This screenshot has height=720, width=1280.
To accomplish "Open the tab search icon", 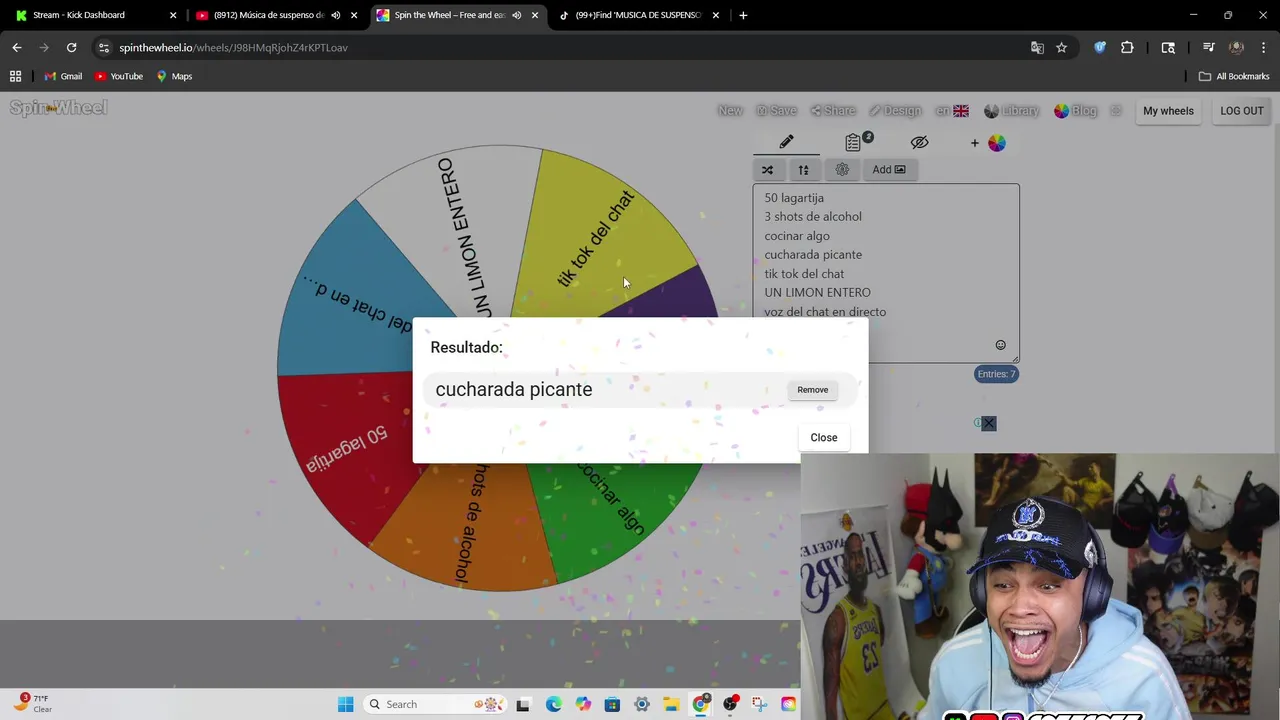I will 1168,47.
